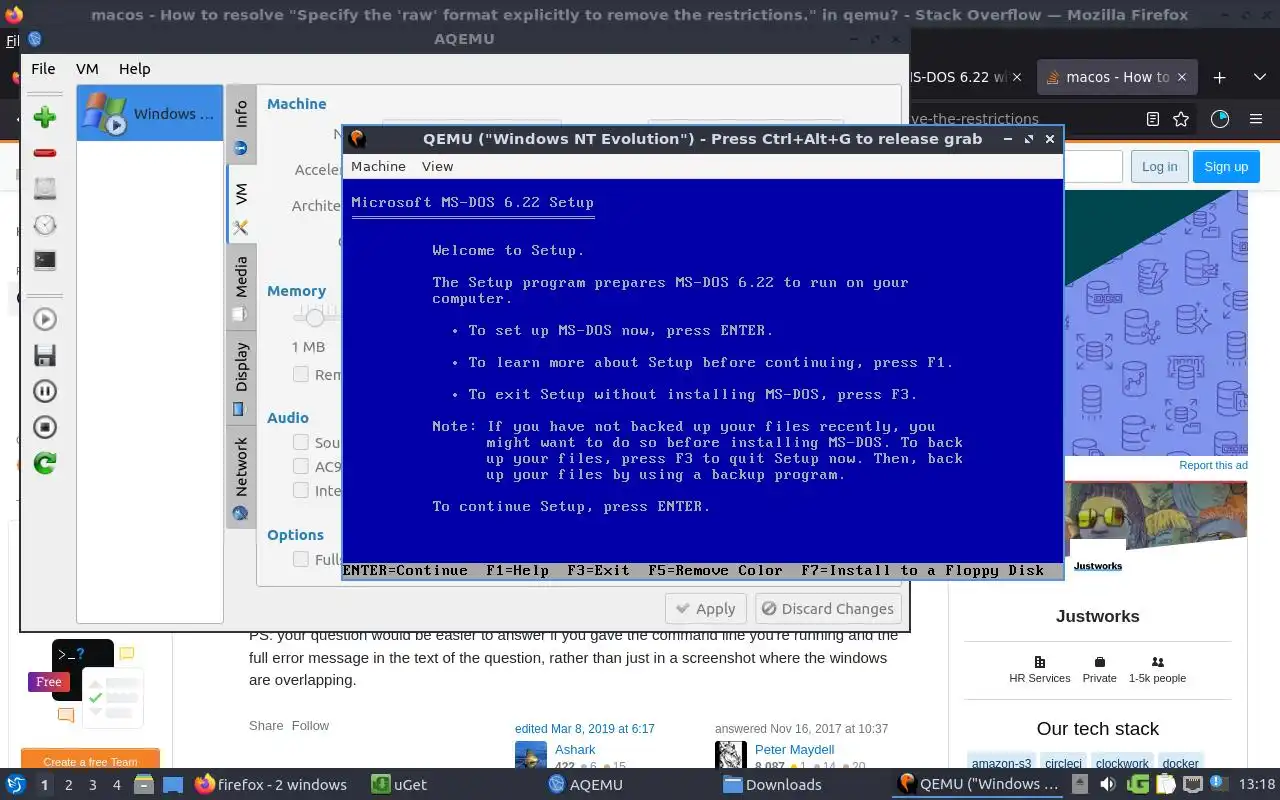Open the terminal console icon in AQEMU toolbar
The height and width of the screenshot is (800, 1280).
pyautogui.click(x=44, y=260)
